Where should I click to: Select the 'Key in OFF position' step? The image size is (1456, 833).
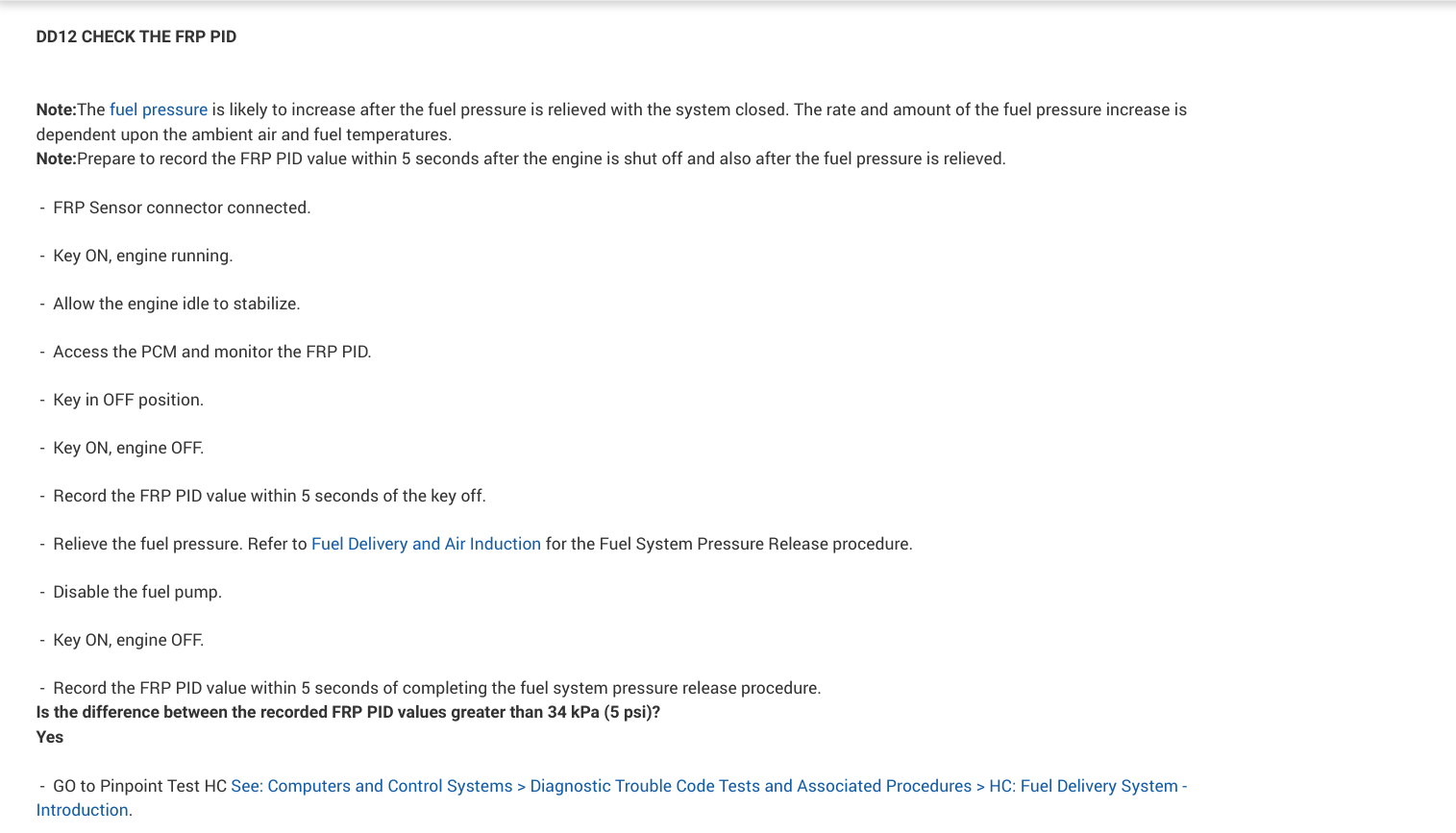coord(129,400)
